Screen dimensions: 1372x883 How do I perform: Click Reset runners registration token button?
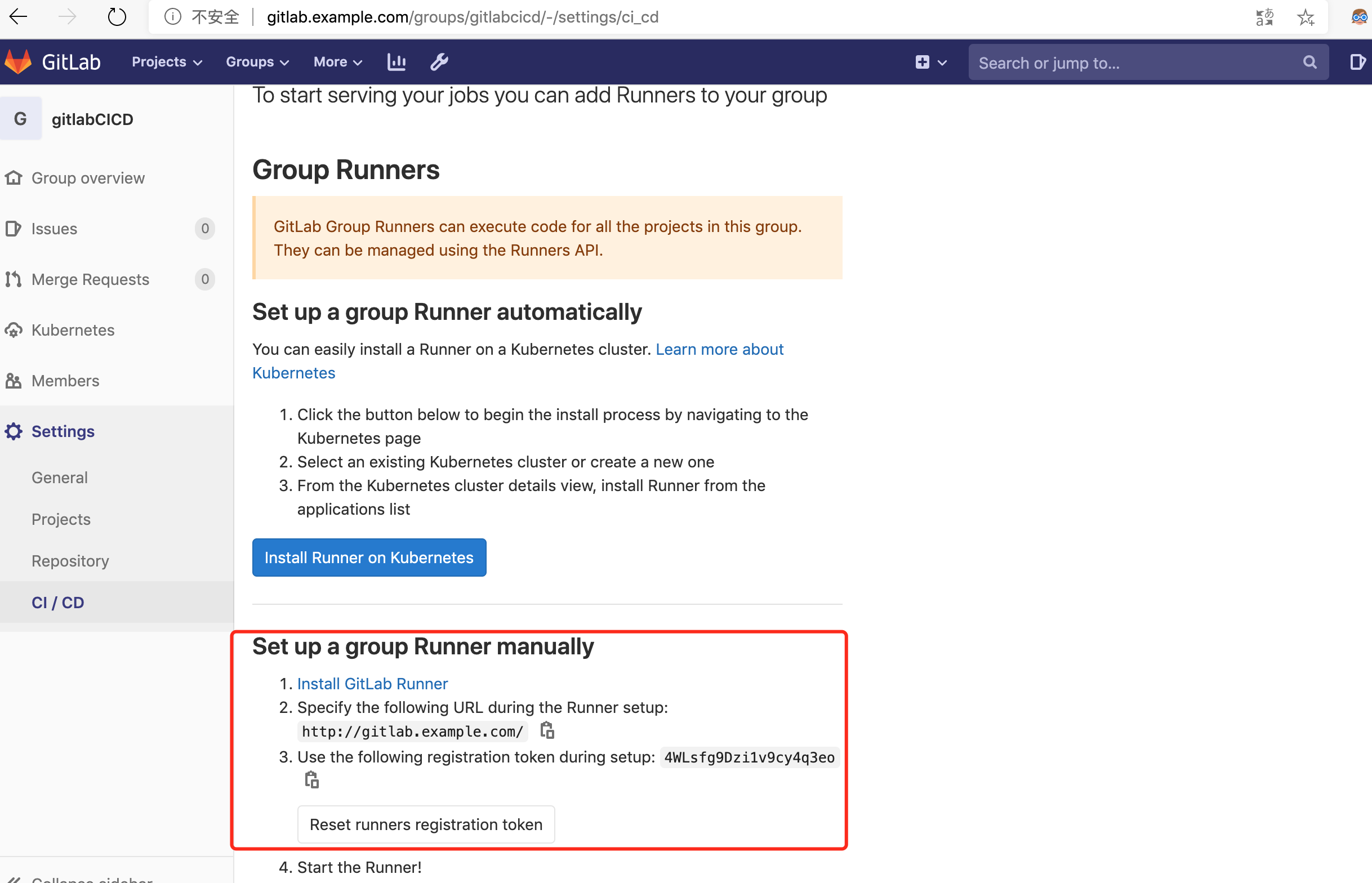tap(426, 824)
